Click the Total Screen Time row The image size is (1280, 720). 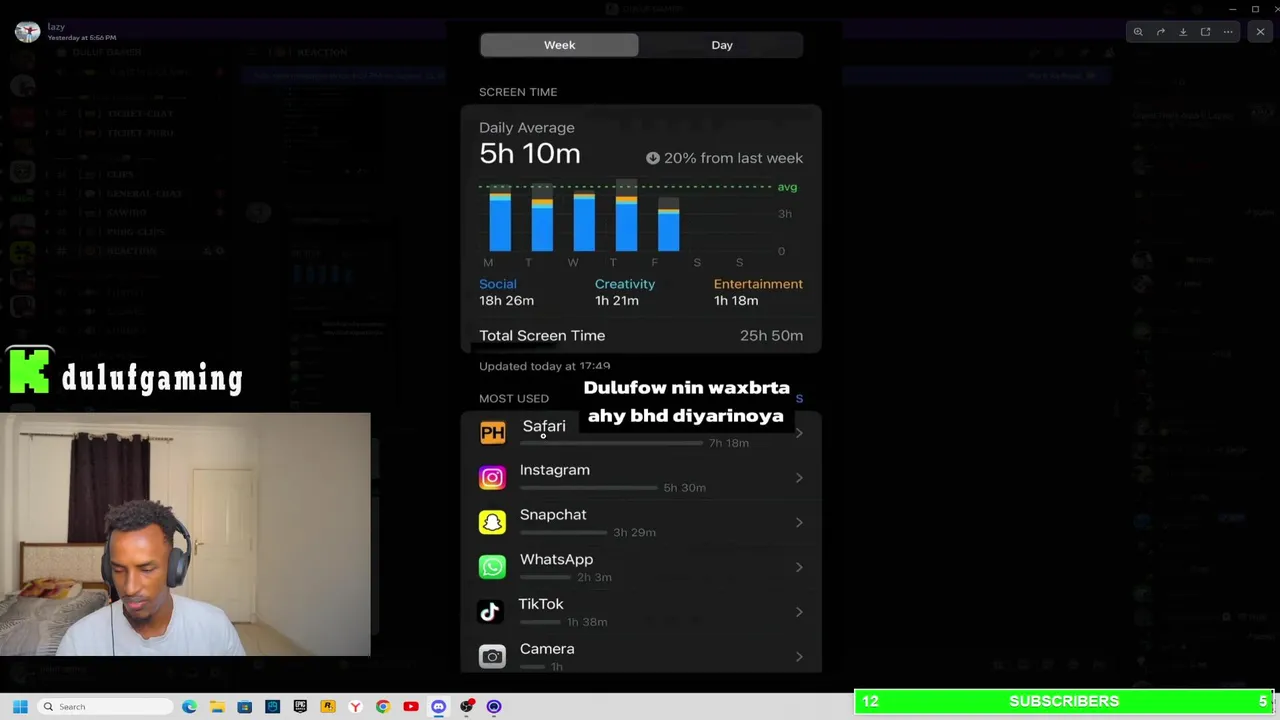[x=641, y=336]
